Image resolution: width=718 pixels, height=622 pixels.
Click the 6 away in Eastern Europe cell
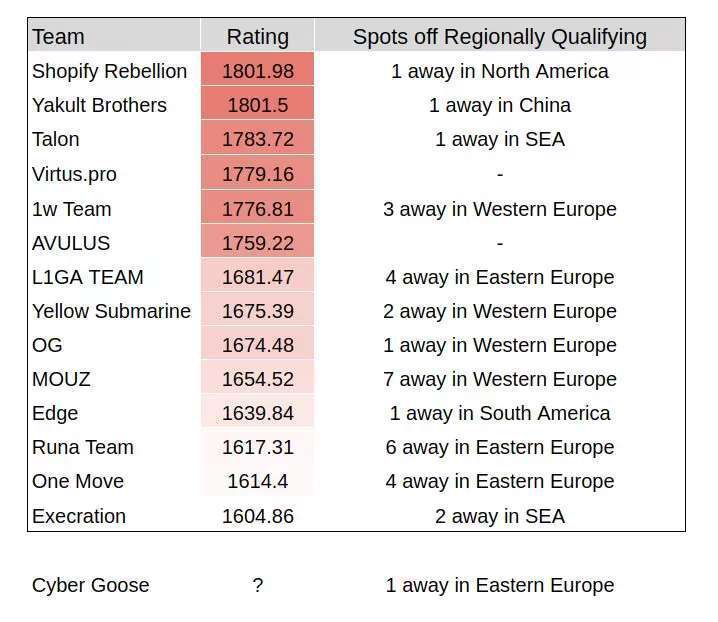point(499,447)
